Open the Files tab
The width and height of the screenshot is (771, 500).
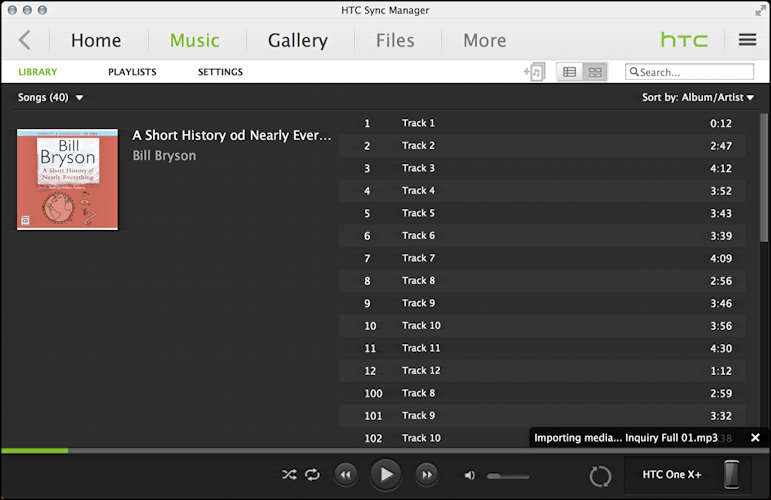point(395,40)
